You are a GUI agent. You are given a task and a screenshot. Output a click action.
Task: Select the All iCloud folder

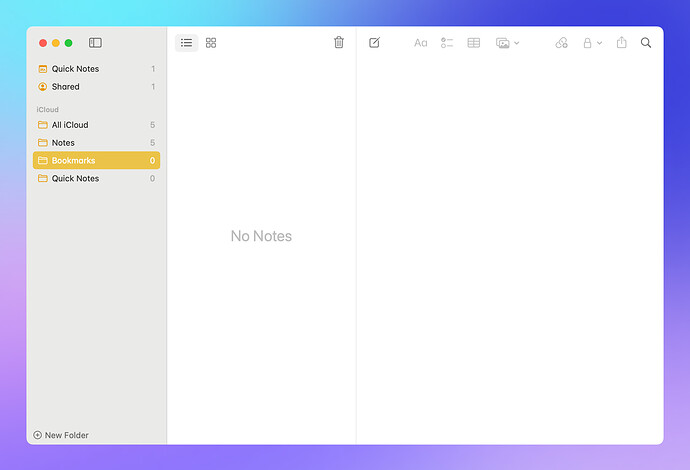70,125
